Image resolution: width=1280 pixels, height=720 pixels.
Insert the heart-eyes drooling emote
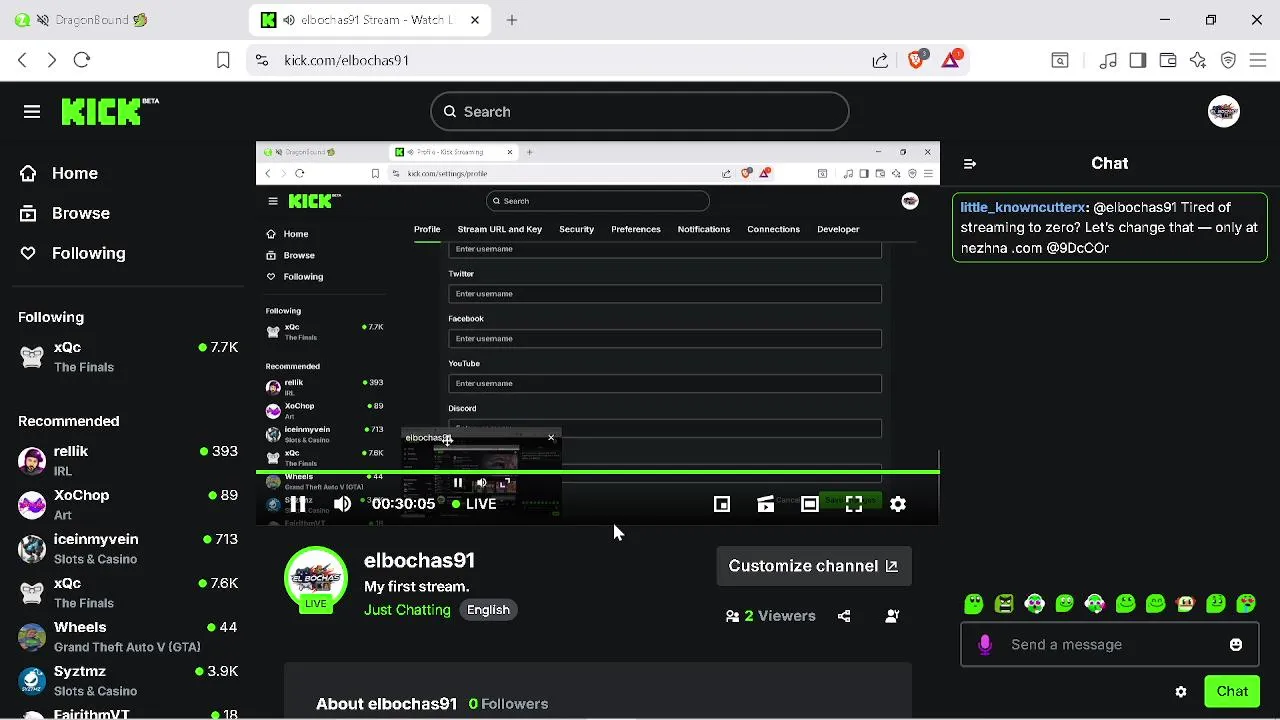click(1246, 603)
